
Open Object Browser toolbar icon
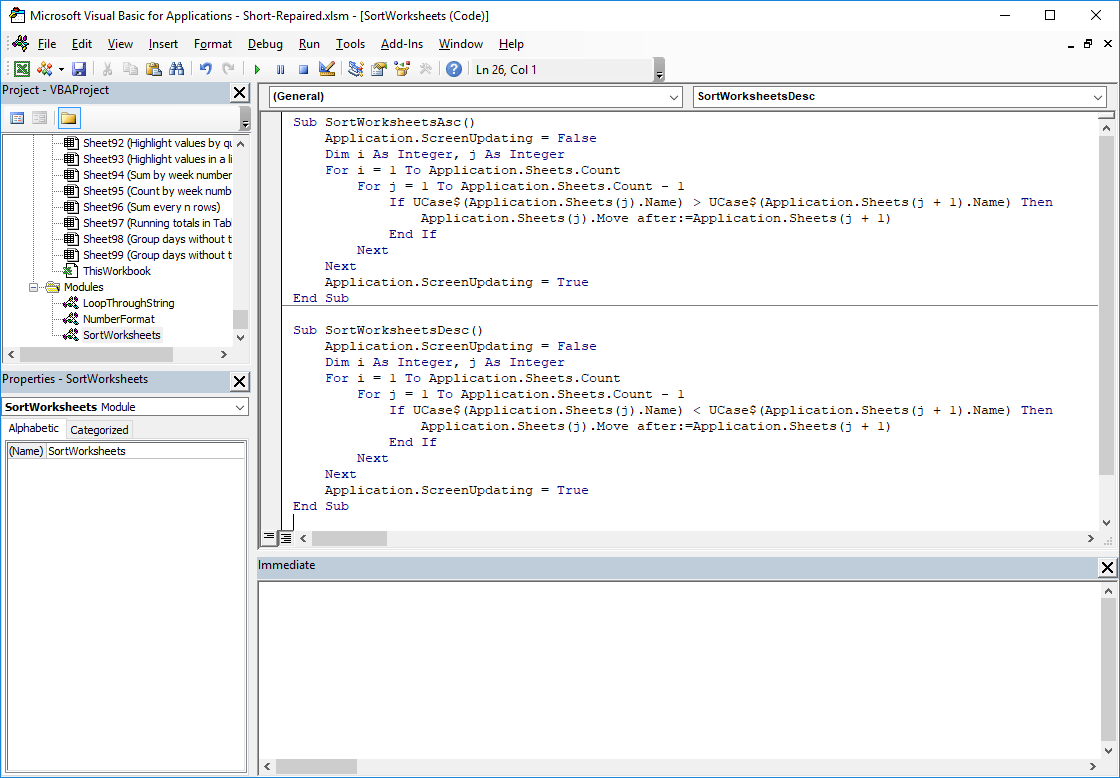pyautogui.click(x=402, y=69)
